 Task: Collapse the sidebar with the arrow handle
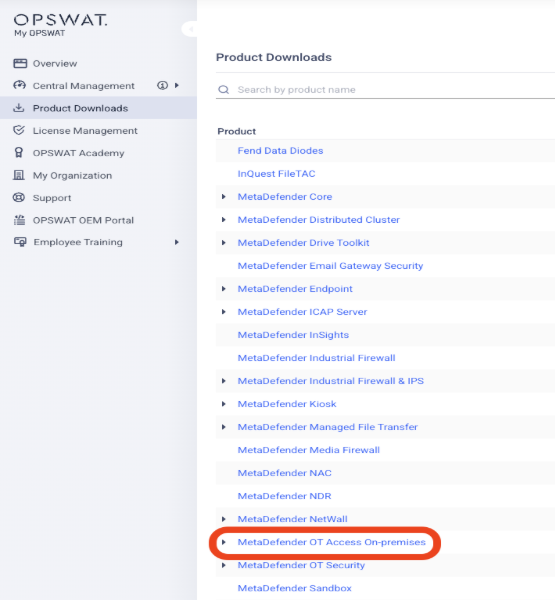190,29
